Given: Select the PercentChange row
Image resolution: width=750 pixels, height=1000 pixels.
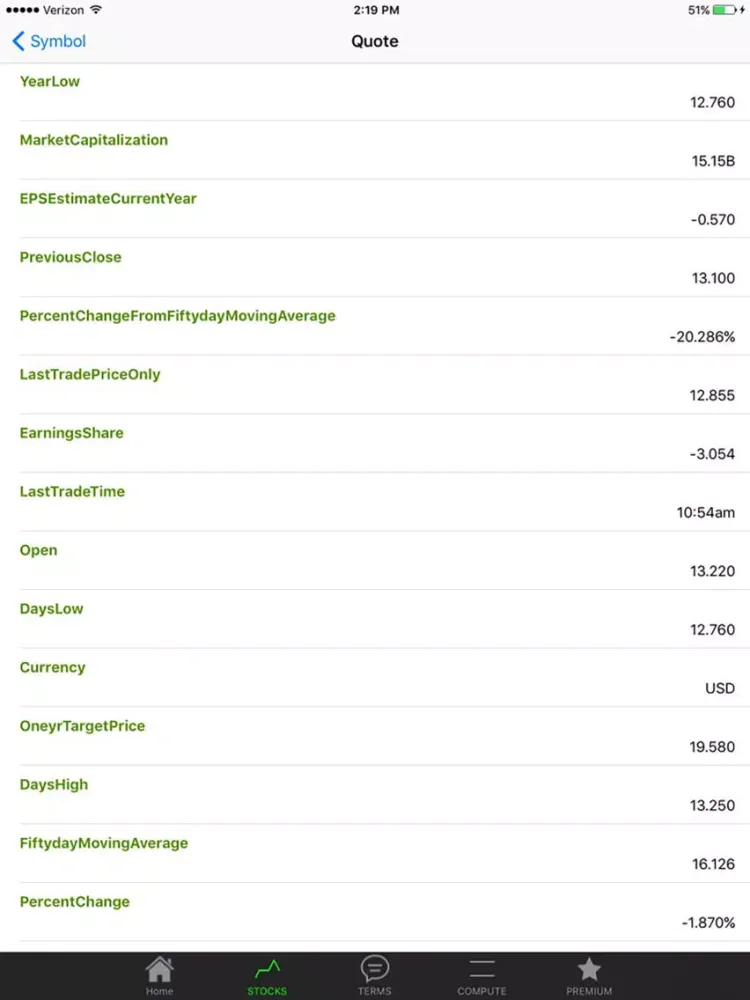Looking at the screenshot, I should point(375,912).
